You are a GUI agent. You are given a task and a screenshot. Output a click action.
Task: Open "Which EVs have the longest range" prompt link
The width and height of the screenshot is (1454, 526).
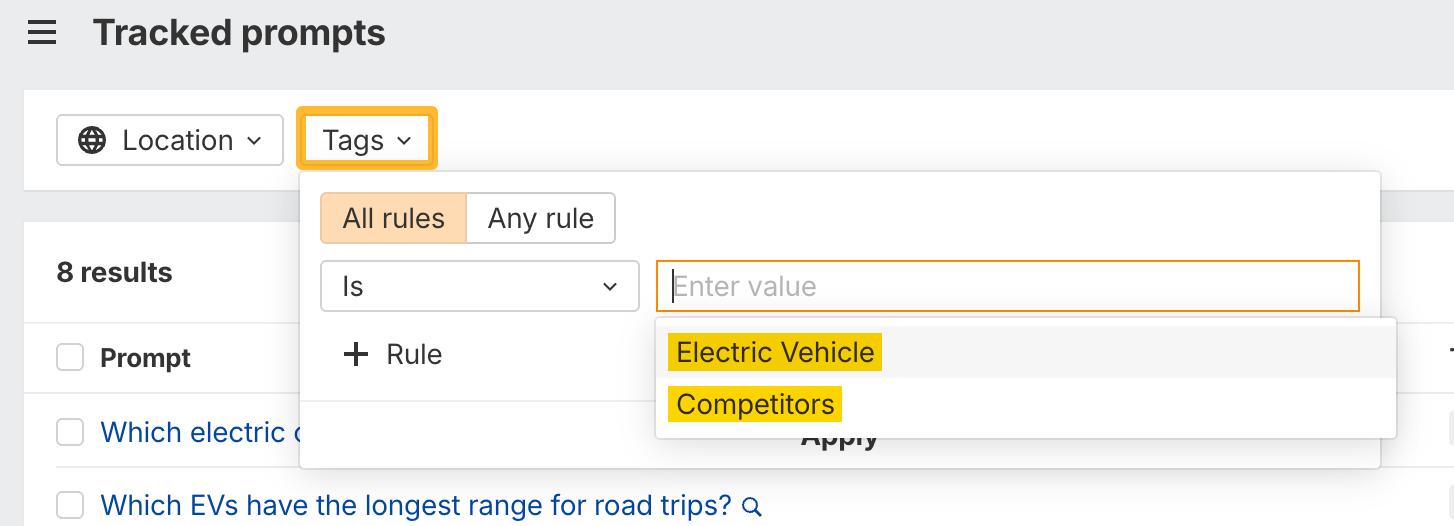pyautogui.click(x=416, y=506)
